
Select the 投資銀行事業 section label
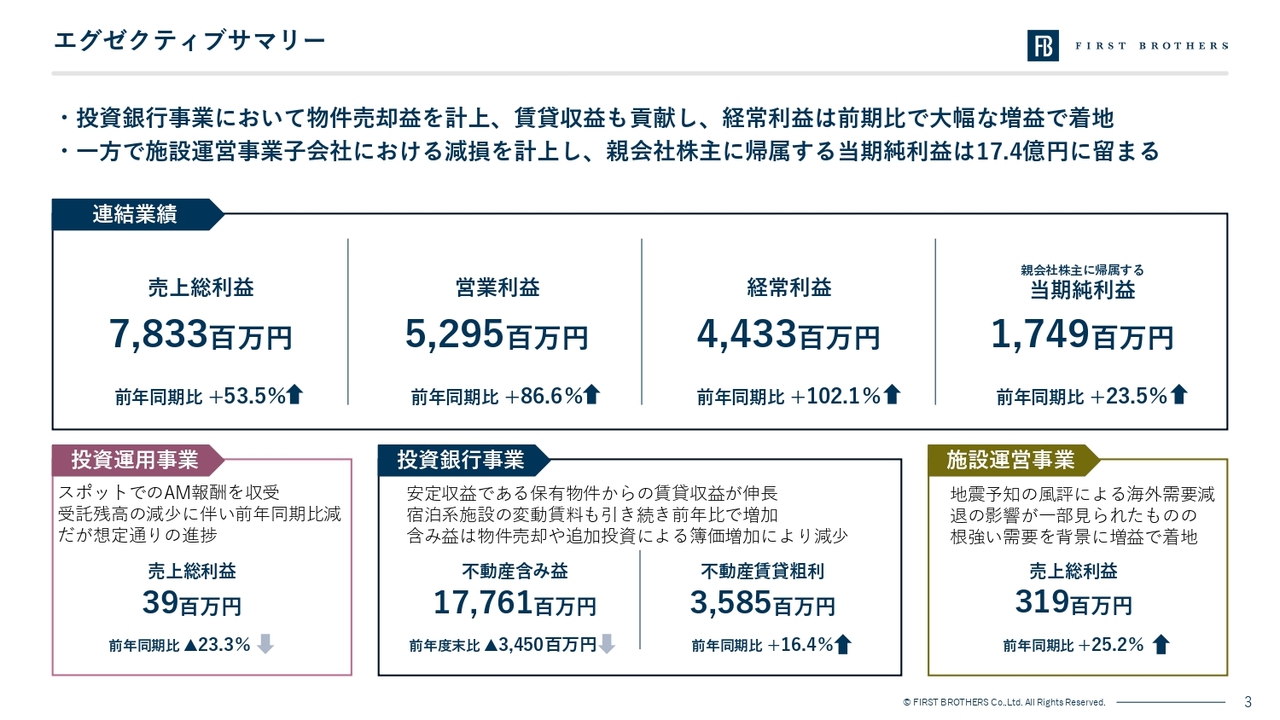(x=461, y=460)
